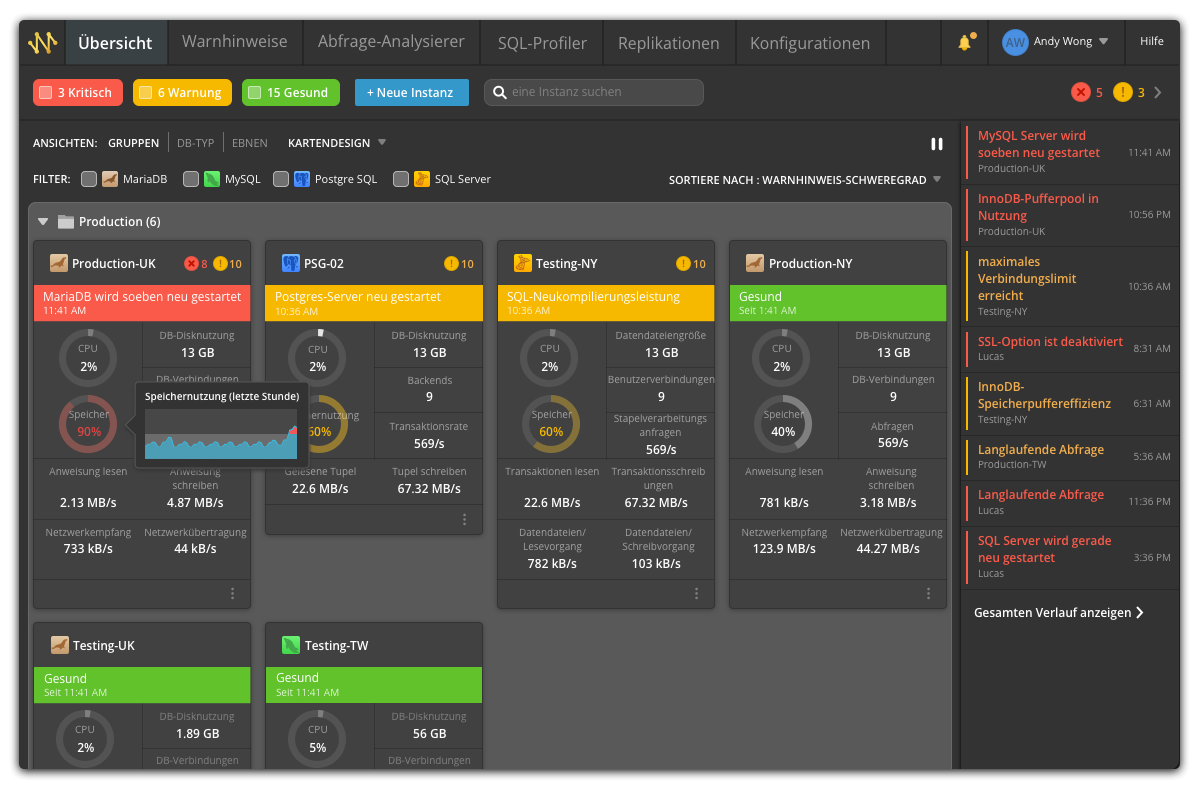Open the maximales Verbindungslimit erreicht alert
The height and width of the screenshot is (790, 1200).
[1070, 286]
